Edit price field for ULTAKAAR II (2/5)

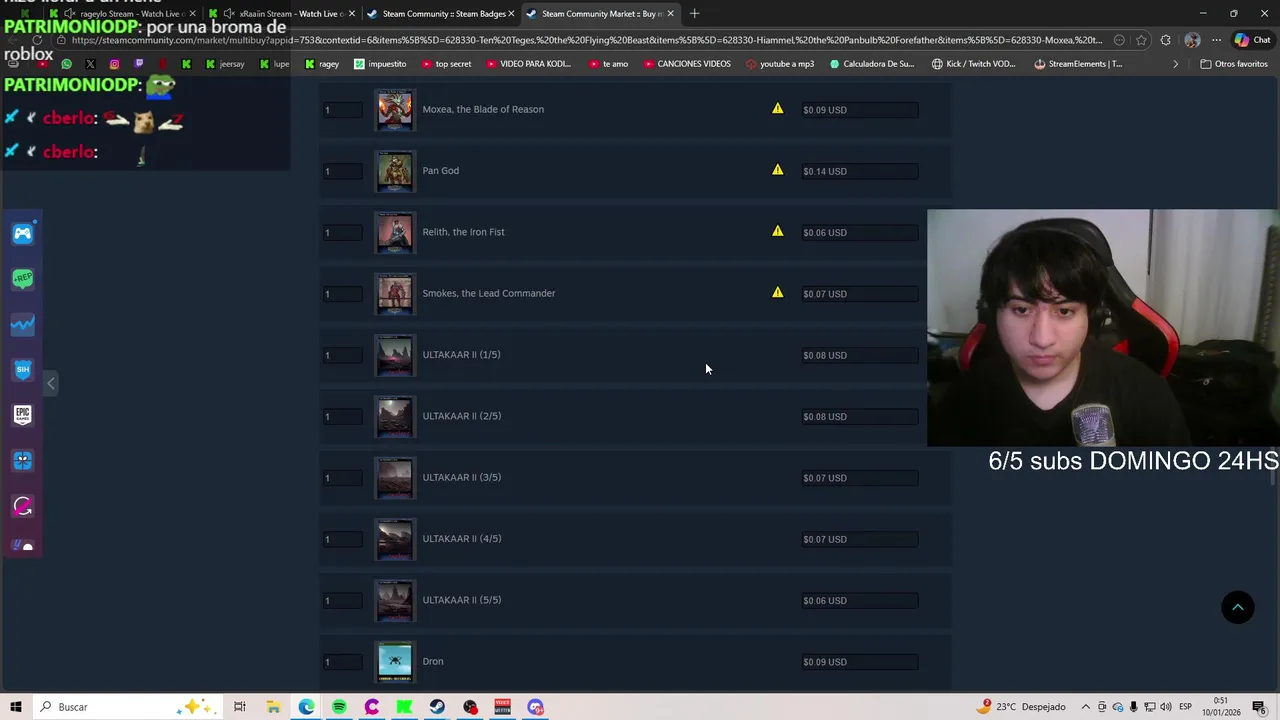(x=859, y=416)
